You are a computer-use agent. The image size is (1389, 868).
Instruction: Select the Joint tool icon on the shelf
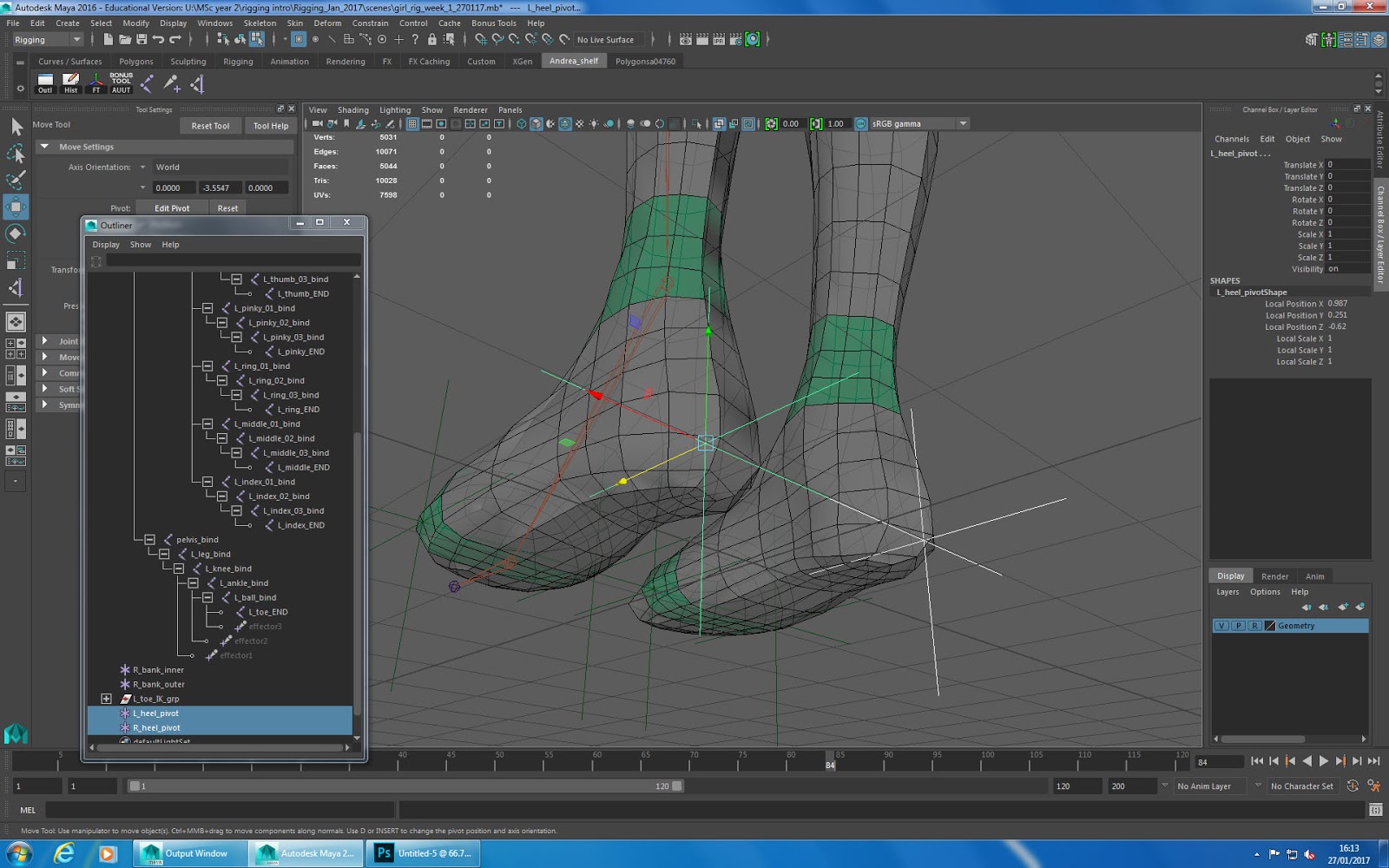click(x=148, y=82)
